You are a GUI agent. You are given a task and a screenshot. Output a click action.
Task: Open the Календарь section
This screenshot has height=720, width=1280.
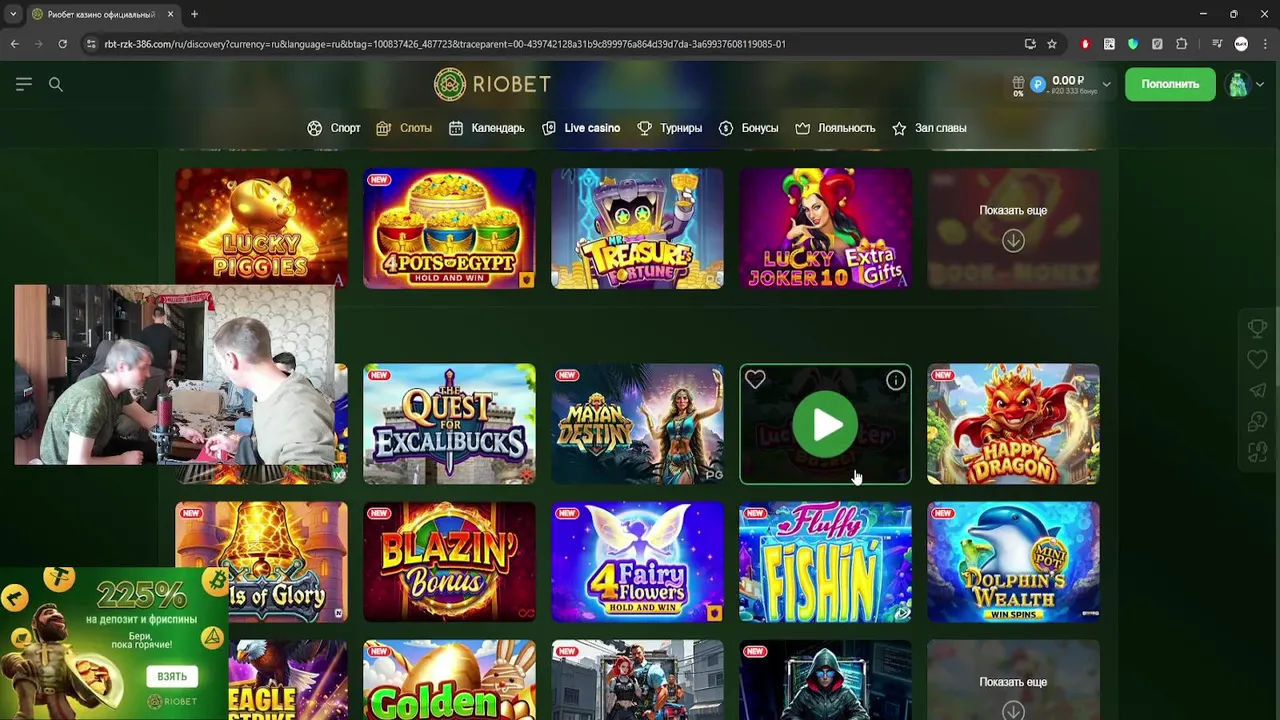pyautogui.click(x=487, y=128)
